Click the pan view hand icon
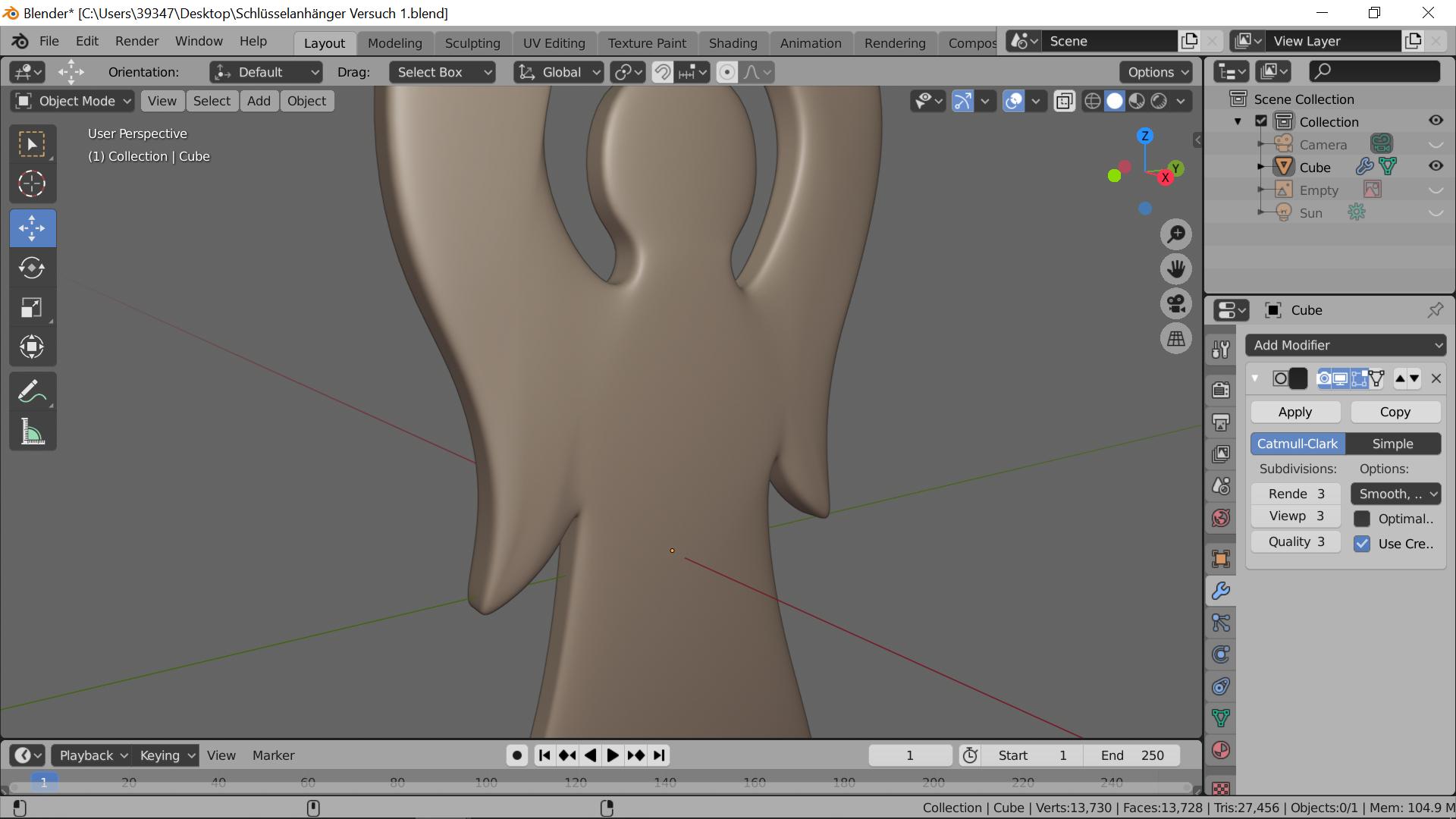The width and height of the screenshot is (1456, 819). click(1175, 269)
